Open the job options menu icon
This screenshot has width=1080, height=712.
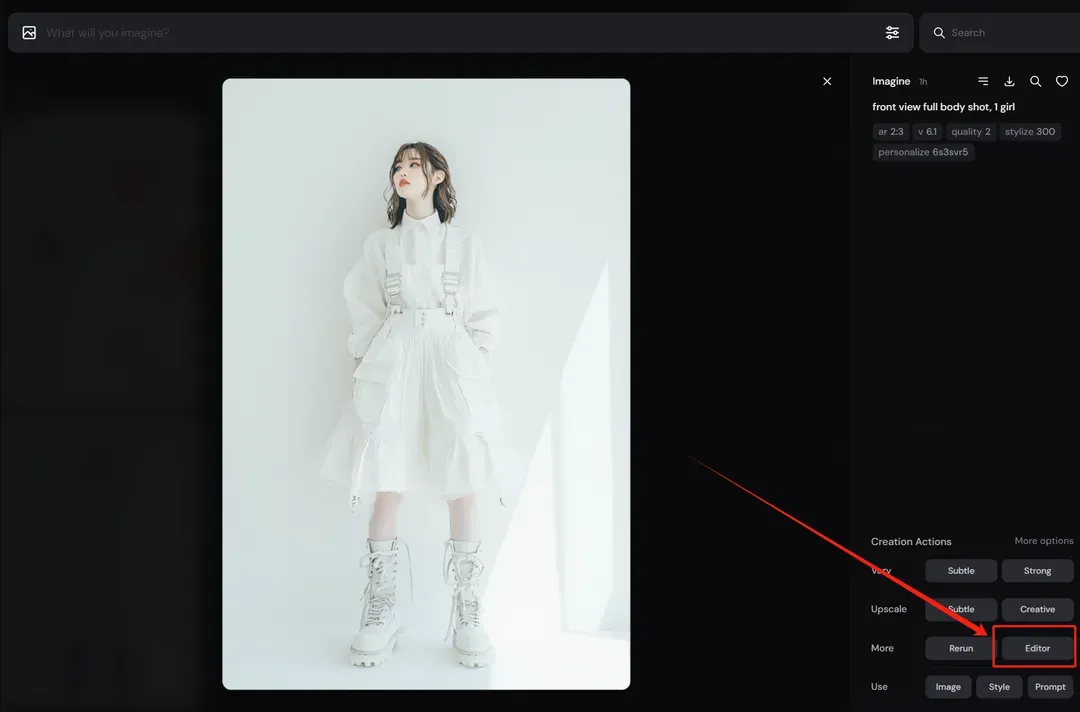(x=983, y=81)
